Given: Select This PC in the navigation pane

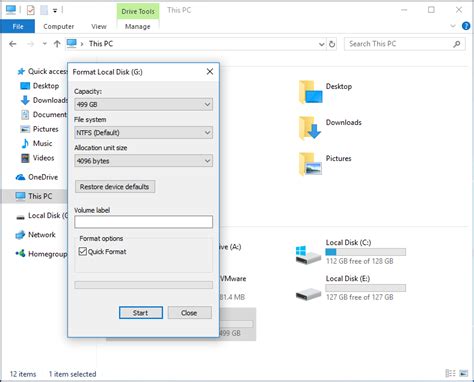Looking at the screenshot, I should pyautogui.click(x=34, y=196).
